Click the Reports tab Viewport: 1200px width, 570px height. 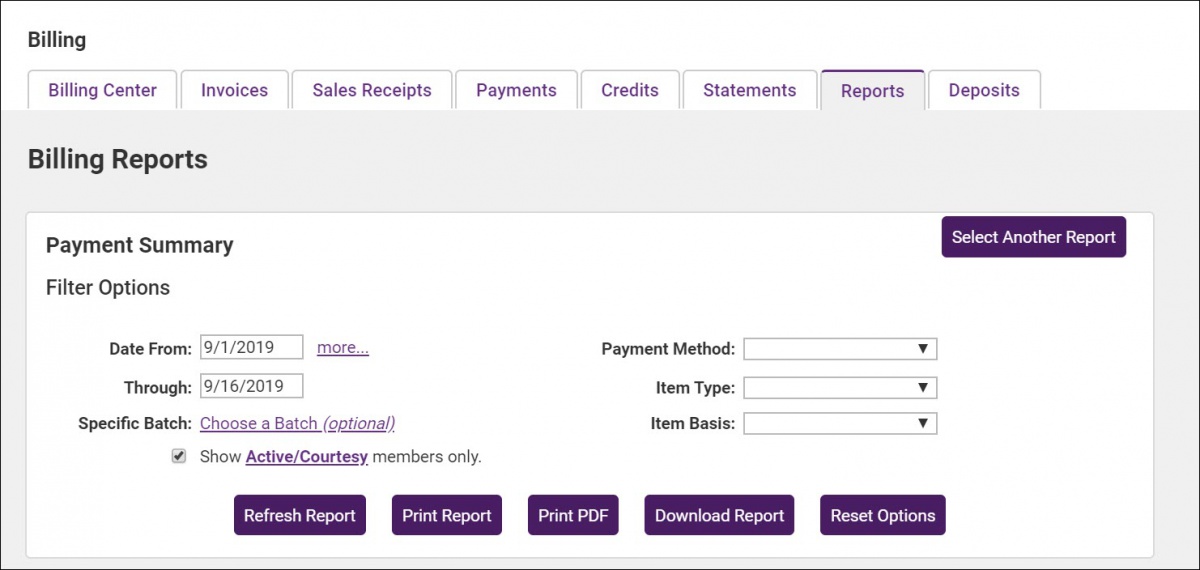pos(872,91)
